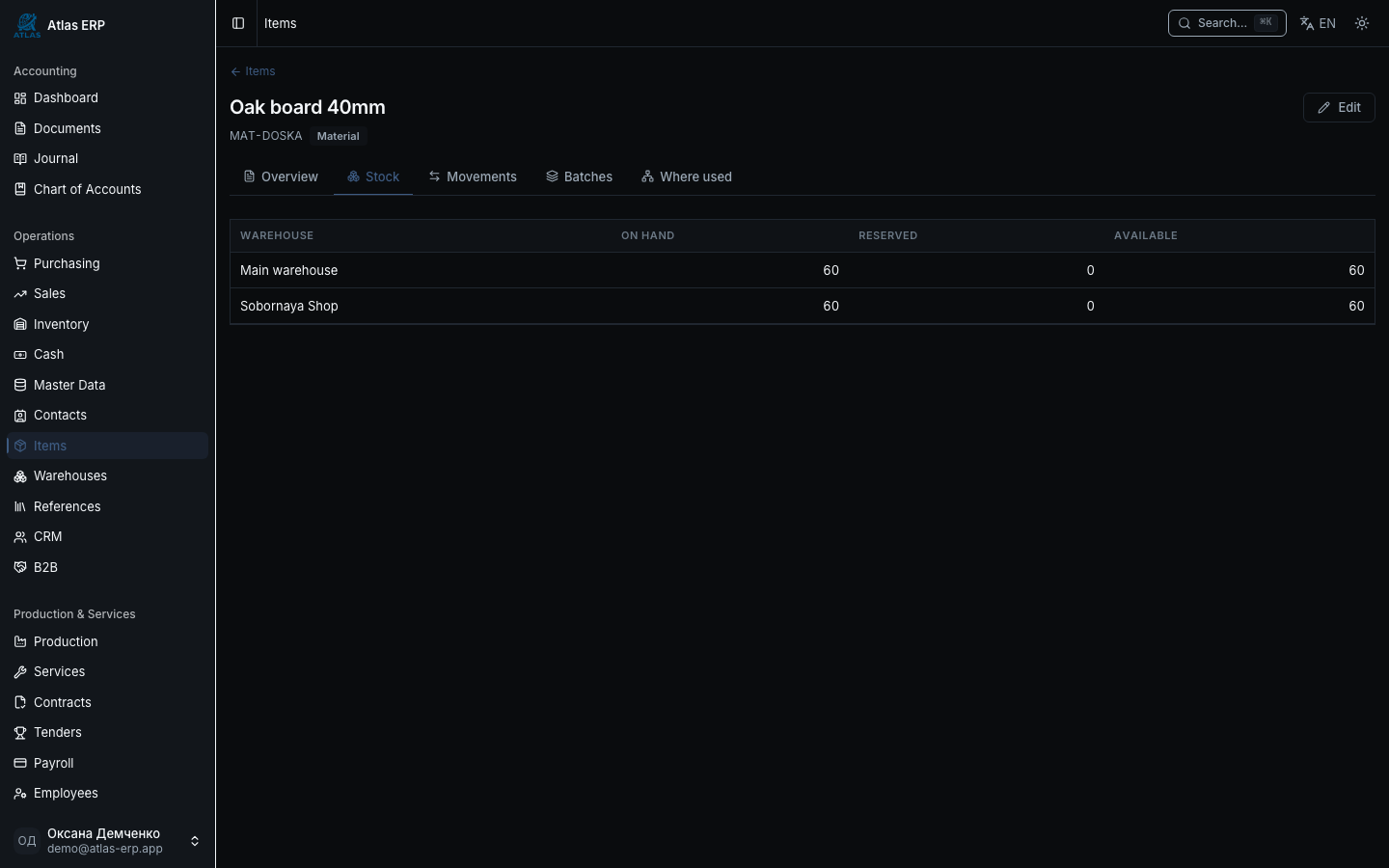Click the B2B handshake icon
1389x868 pixels.
[20, 567]
